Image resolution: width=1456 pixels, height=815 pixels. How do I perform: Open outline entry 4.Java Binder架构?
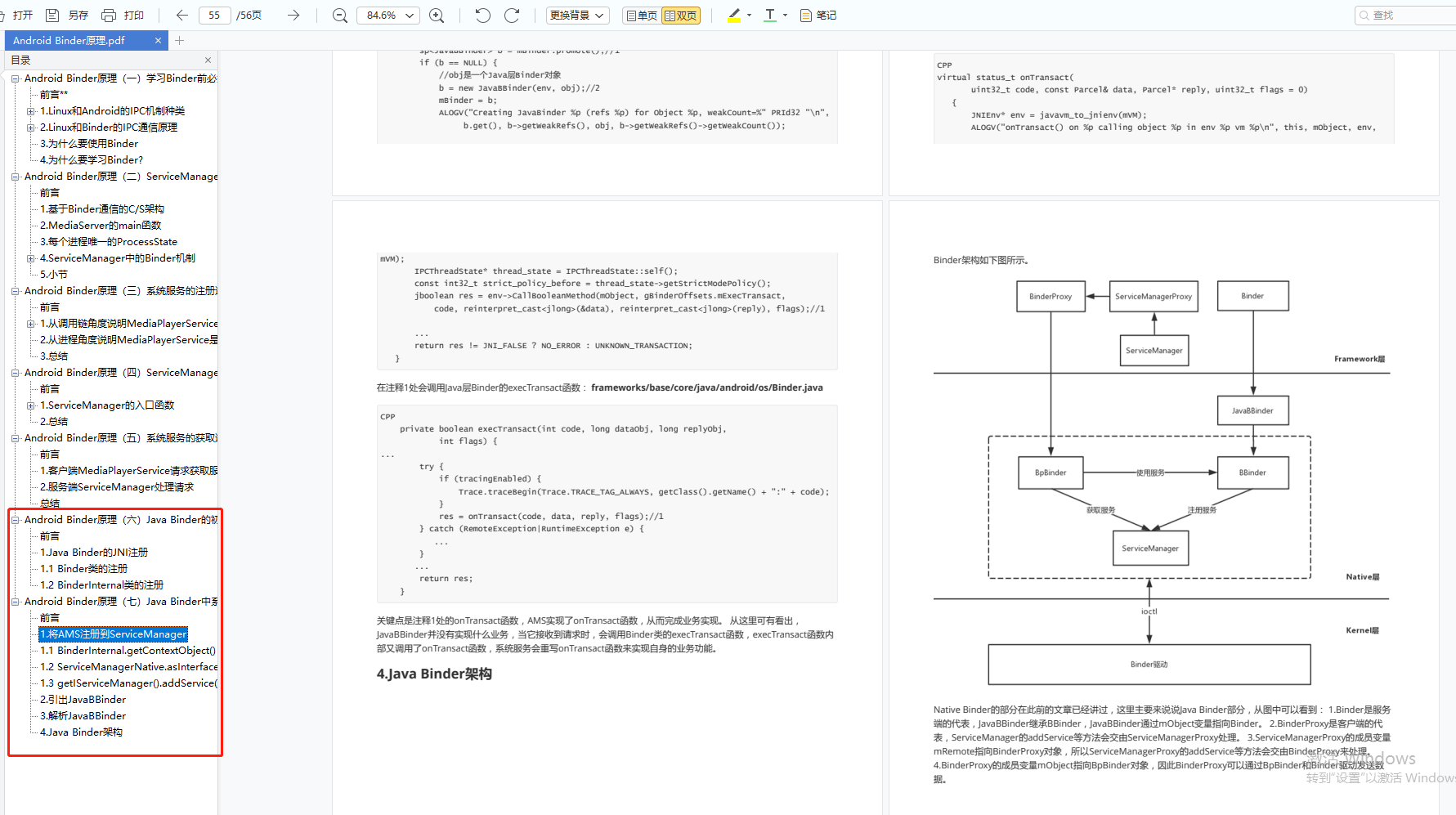(82, 732)
